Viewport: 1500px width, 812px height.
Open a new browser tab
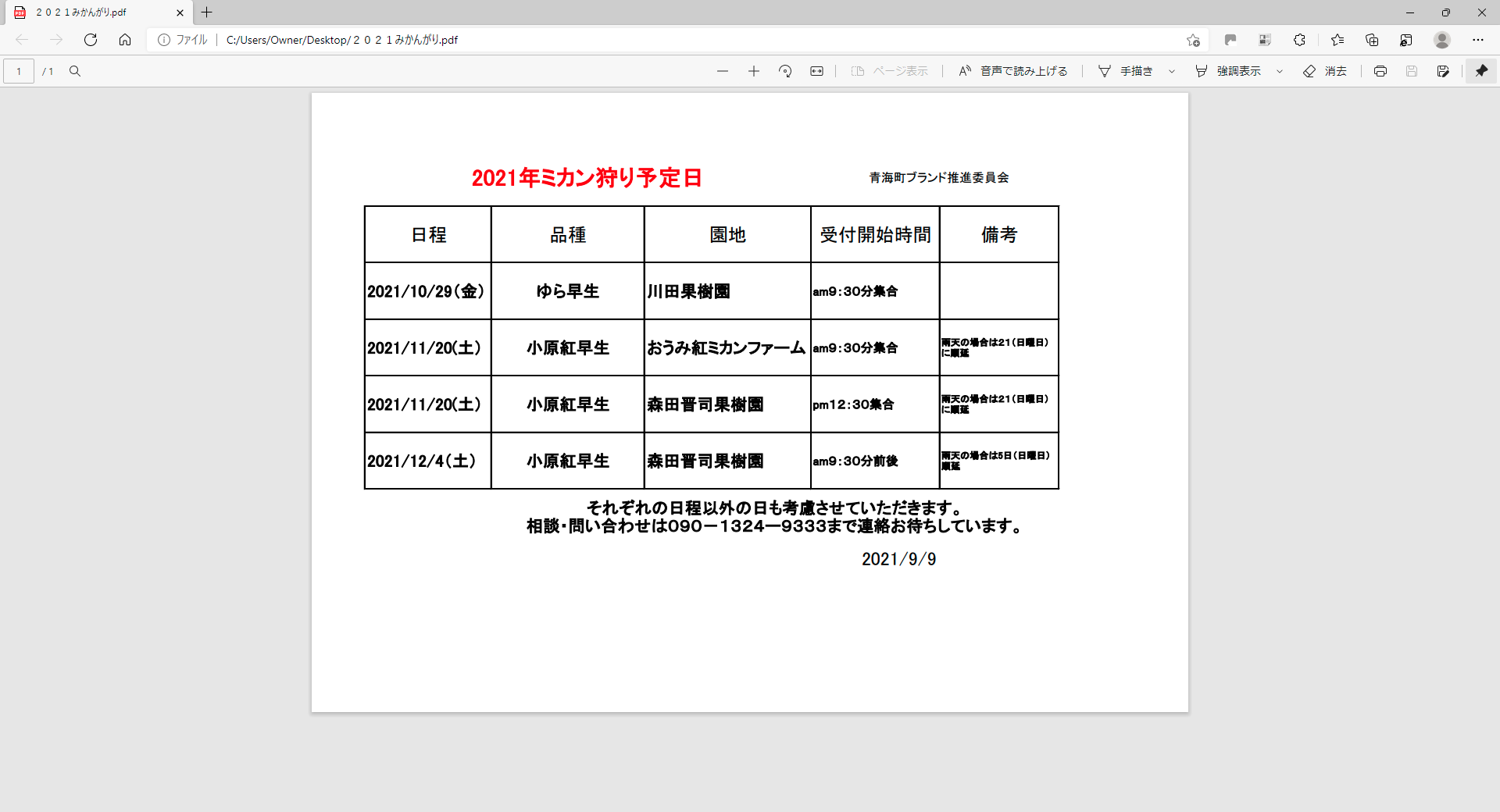click(207, 12)
